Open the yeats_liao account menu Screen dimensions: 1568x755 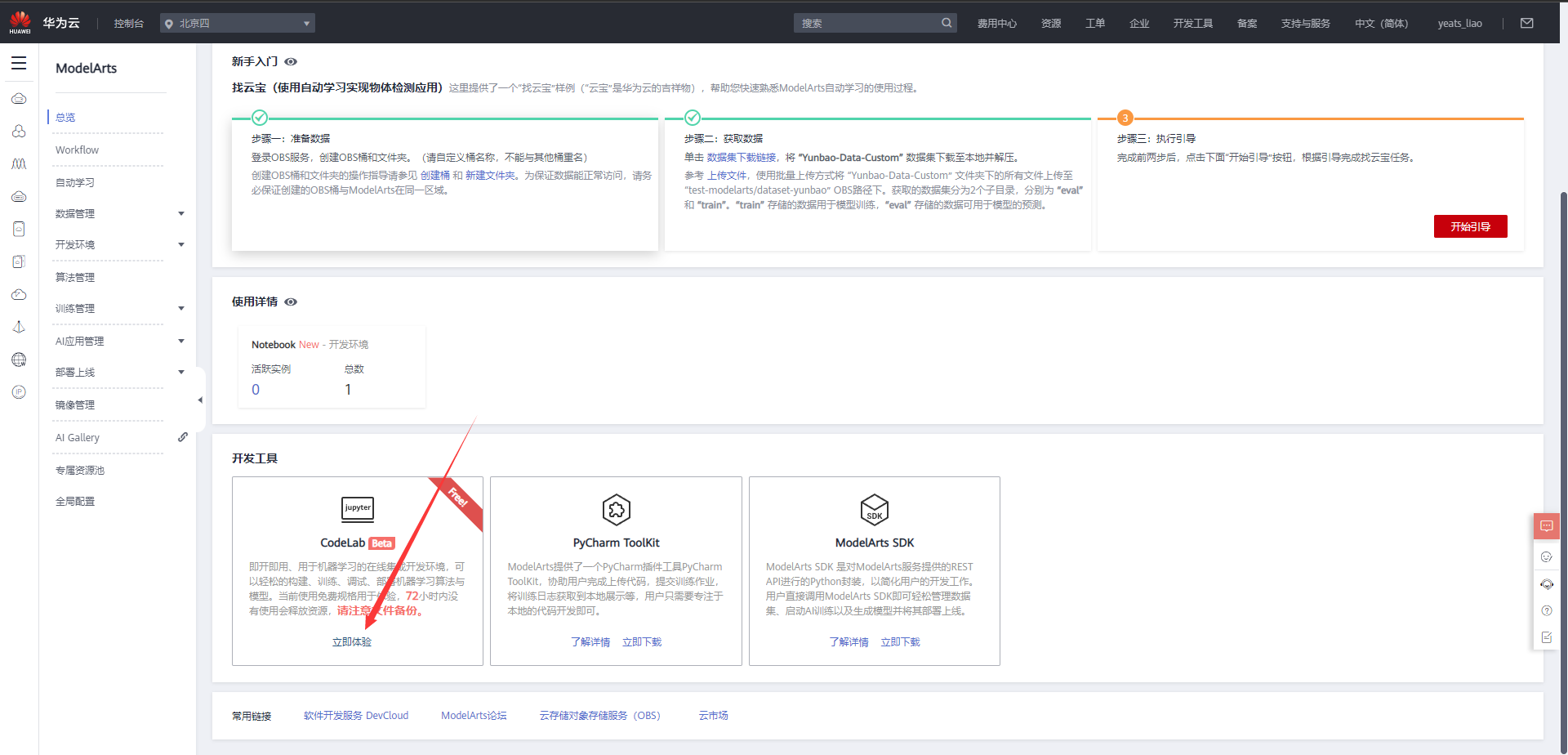(x=1460, y=24)
